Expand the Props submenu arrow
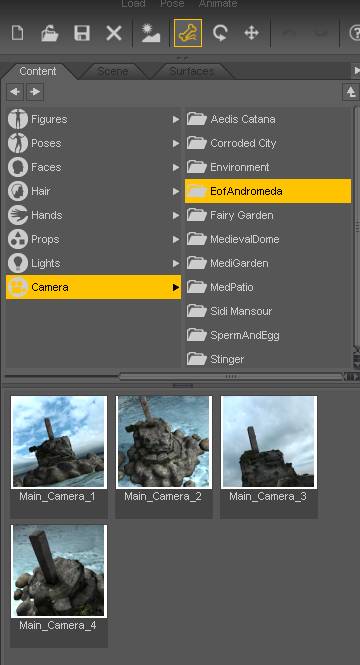Image resolution: width=360 pixels, height=665 pixels. 176,239
